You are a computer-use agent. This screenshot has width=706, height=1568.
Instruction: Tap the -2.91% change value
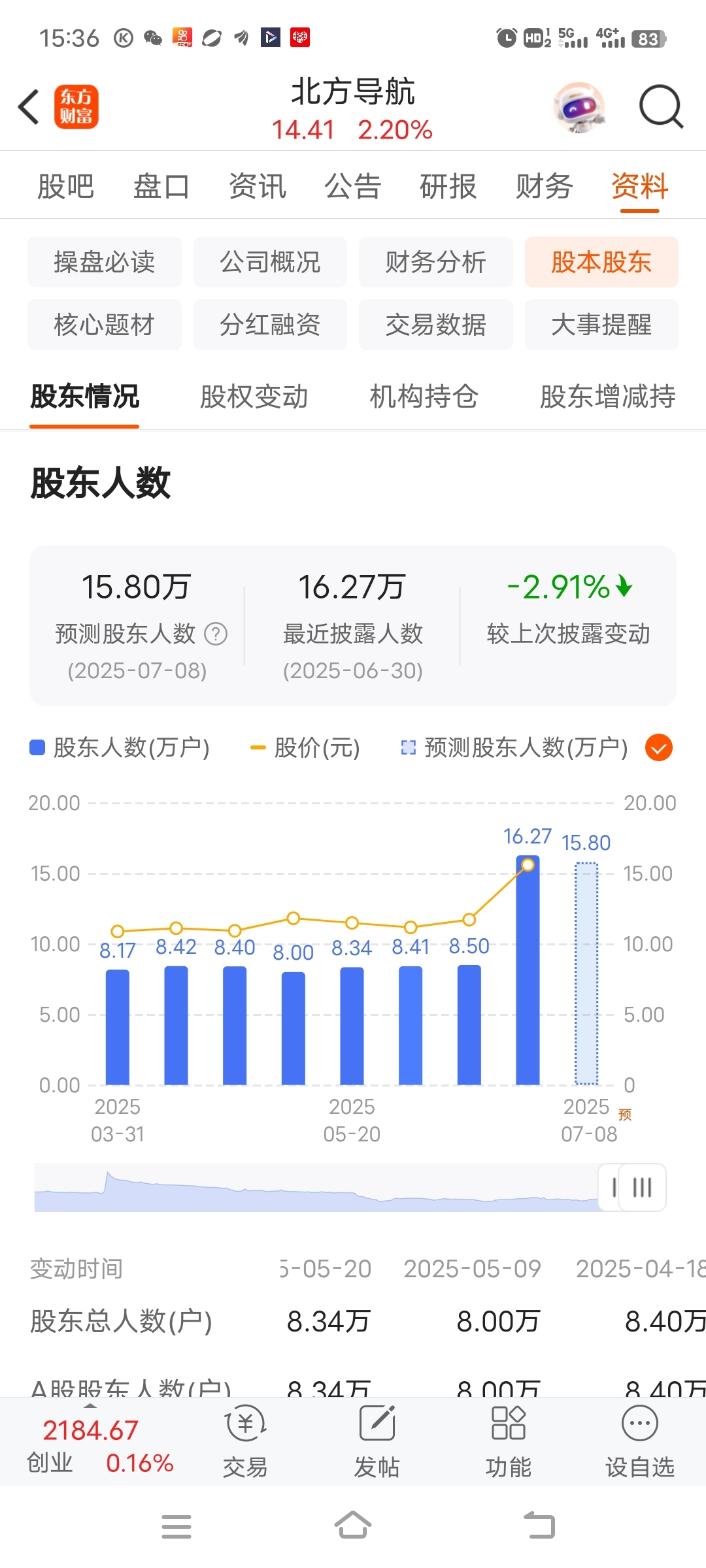[569, 587]
